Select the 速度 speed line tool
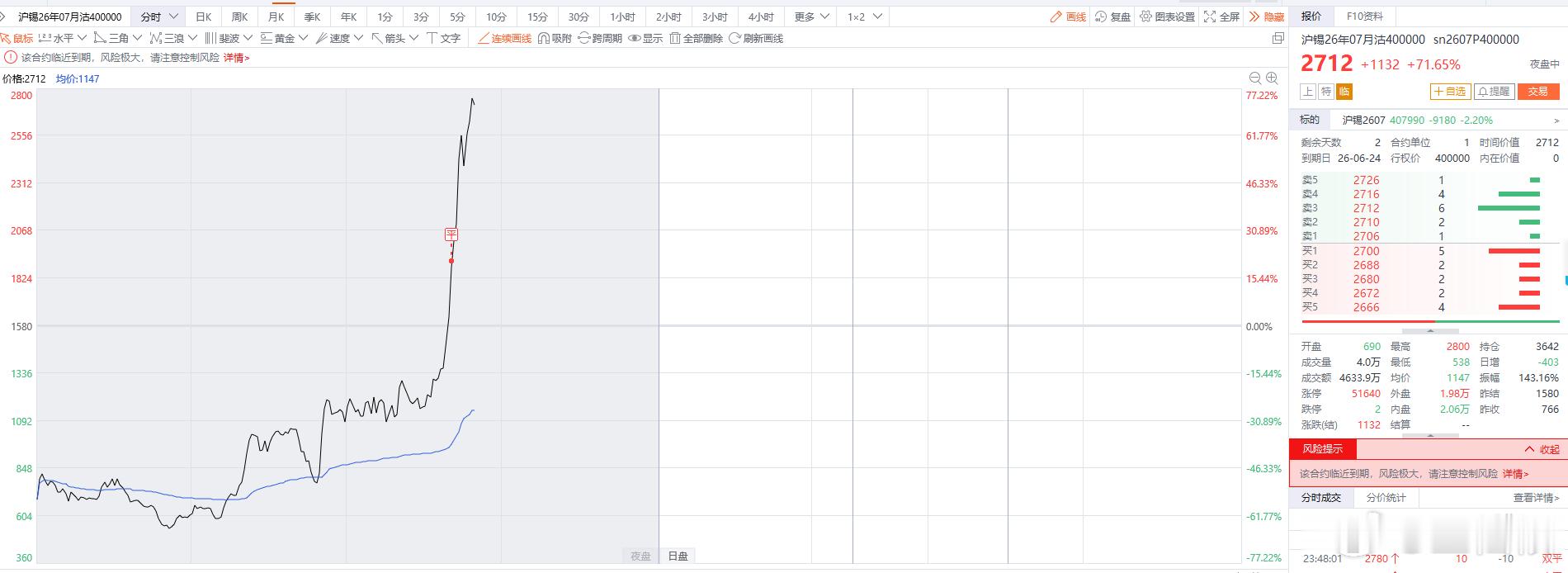Image resolution: width=1568 pixels, height=573 pixels. click(333, 38)
